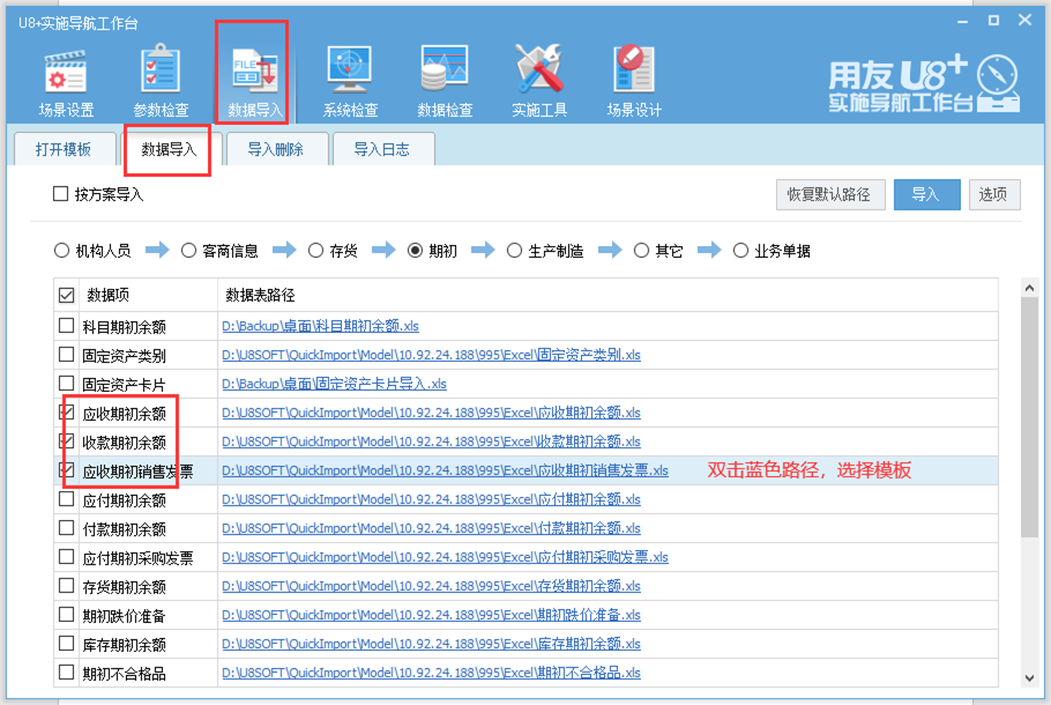Select the 机构人员 radio button
Viewport: 1051px width, 705px height.
(x=62, y=251)
